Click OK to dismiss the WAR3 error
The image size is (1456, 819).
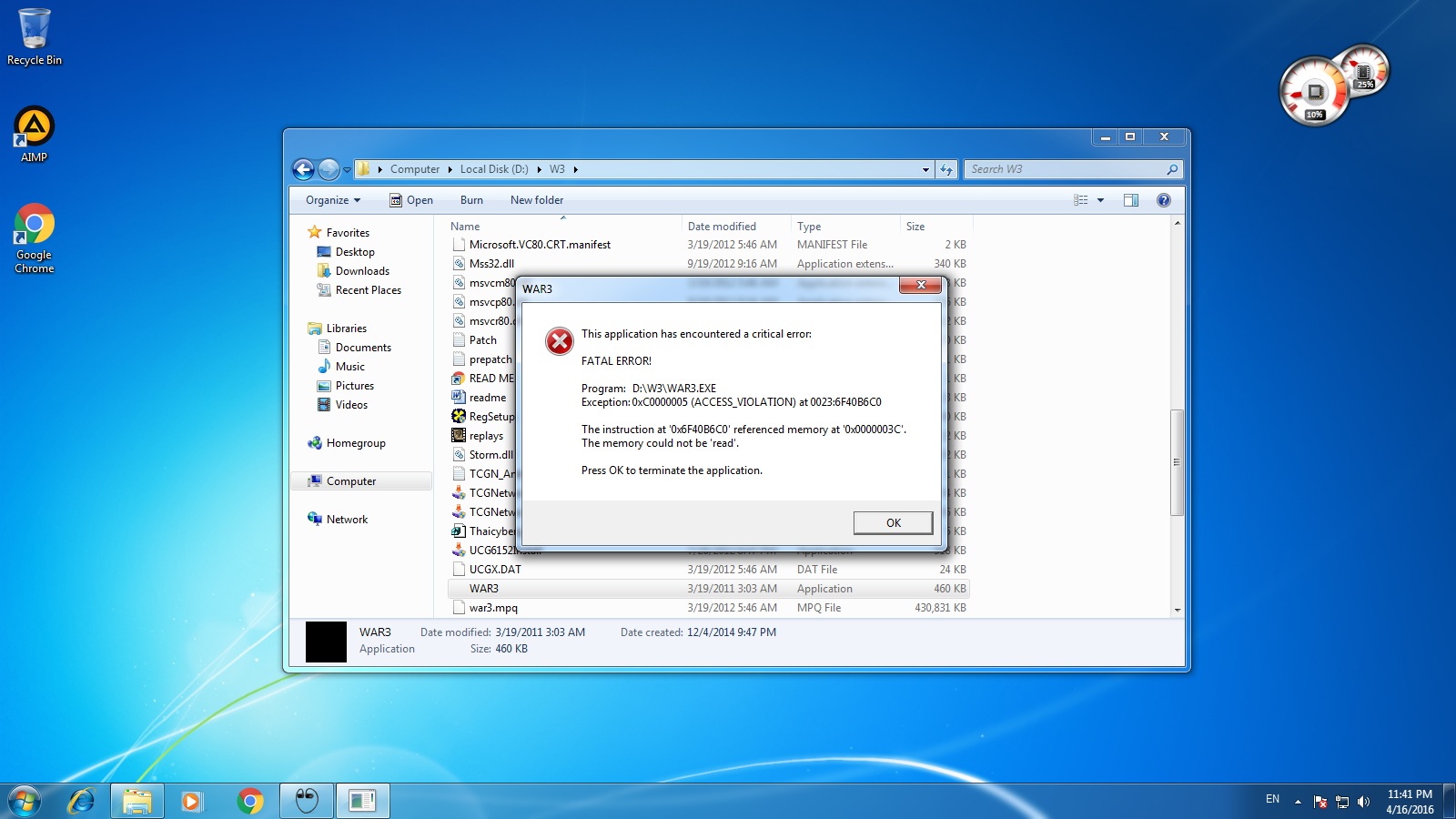893,522
